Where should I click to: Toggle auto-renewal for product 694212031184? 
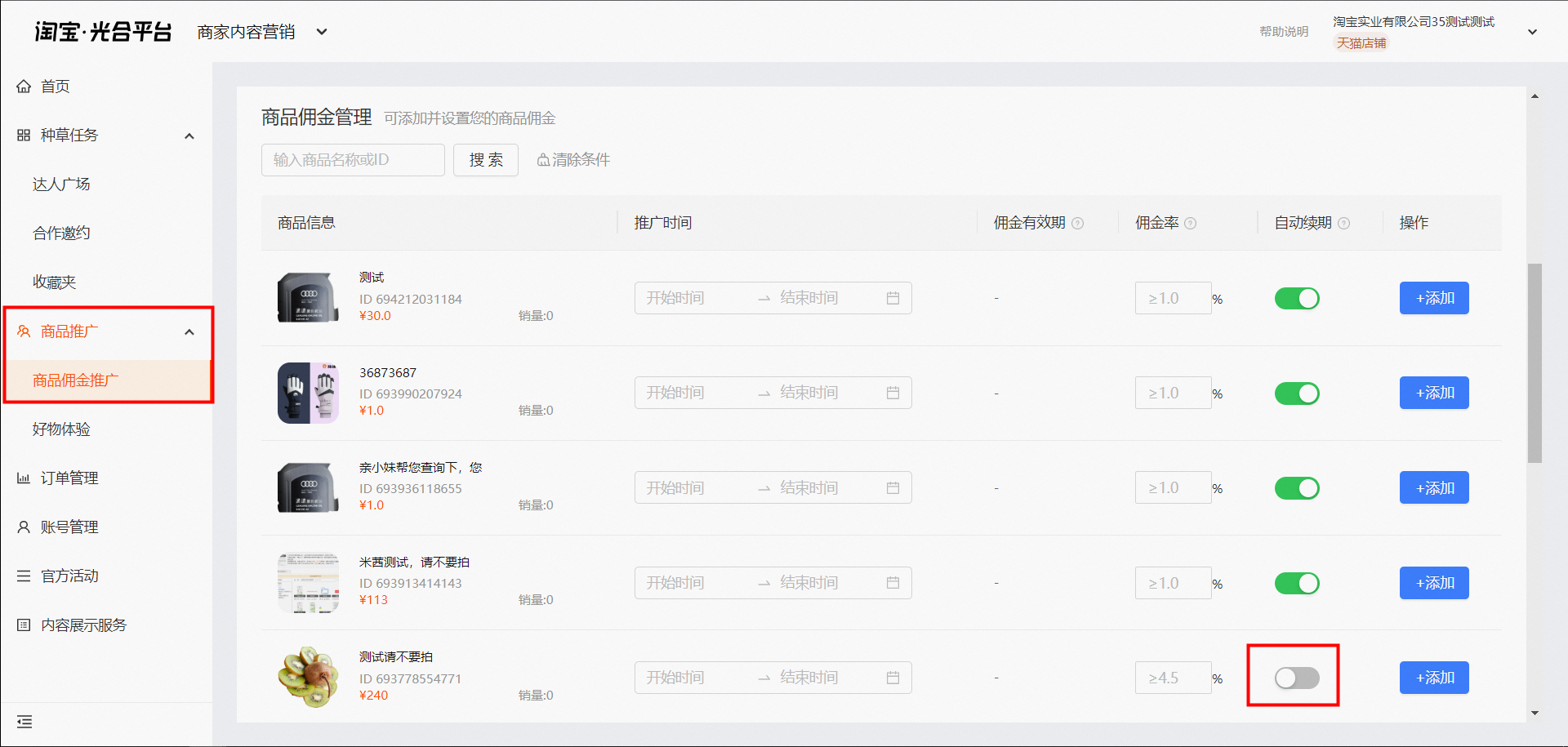click(x=1297, y=299)
